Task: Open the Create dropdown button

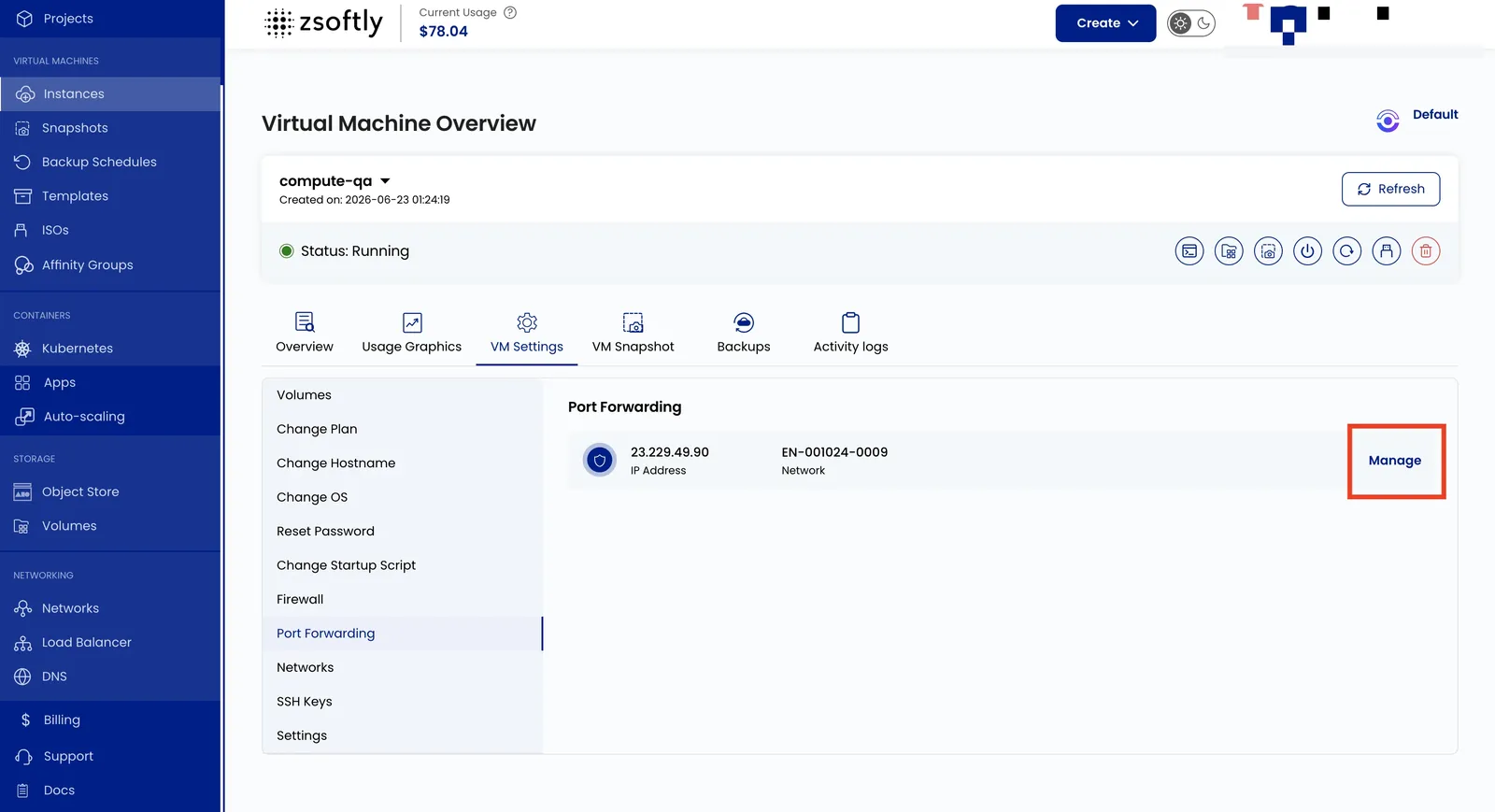Action: pyautogui.click(x=1106, y=23)
